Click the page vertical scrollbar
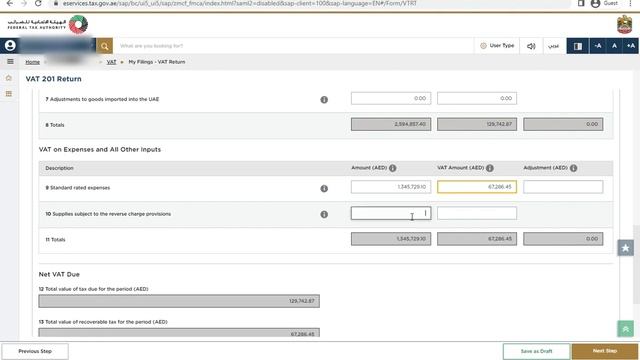 pos(636,264)
